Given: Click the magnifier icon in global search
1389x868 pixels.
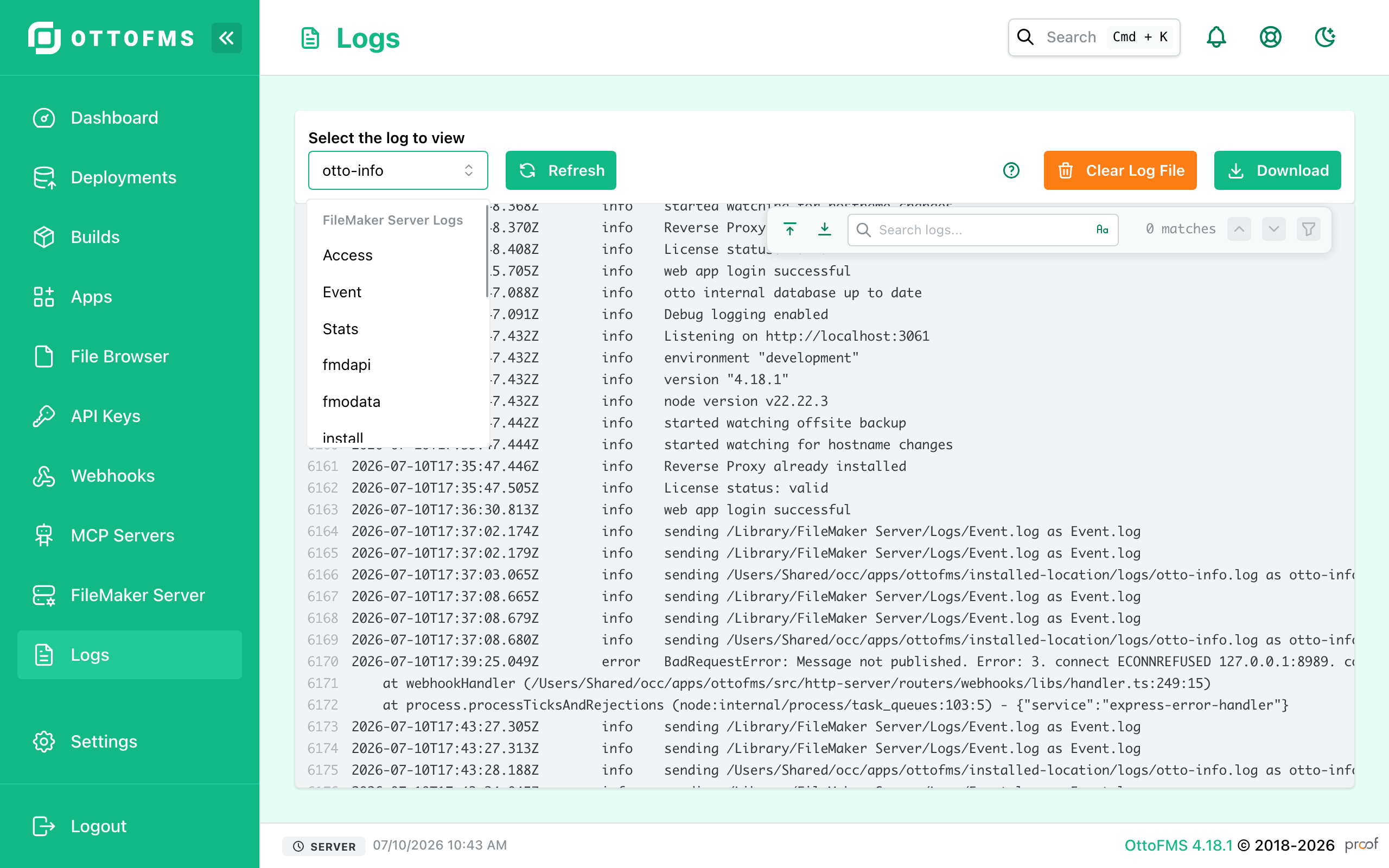Looking at the screenshot, I should click(x=1025, y=37).
